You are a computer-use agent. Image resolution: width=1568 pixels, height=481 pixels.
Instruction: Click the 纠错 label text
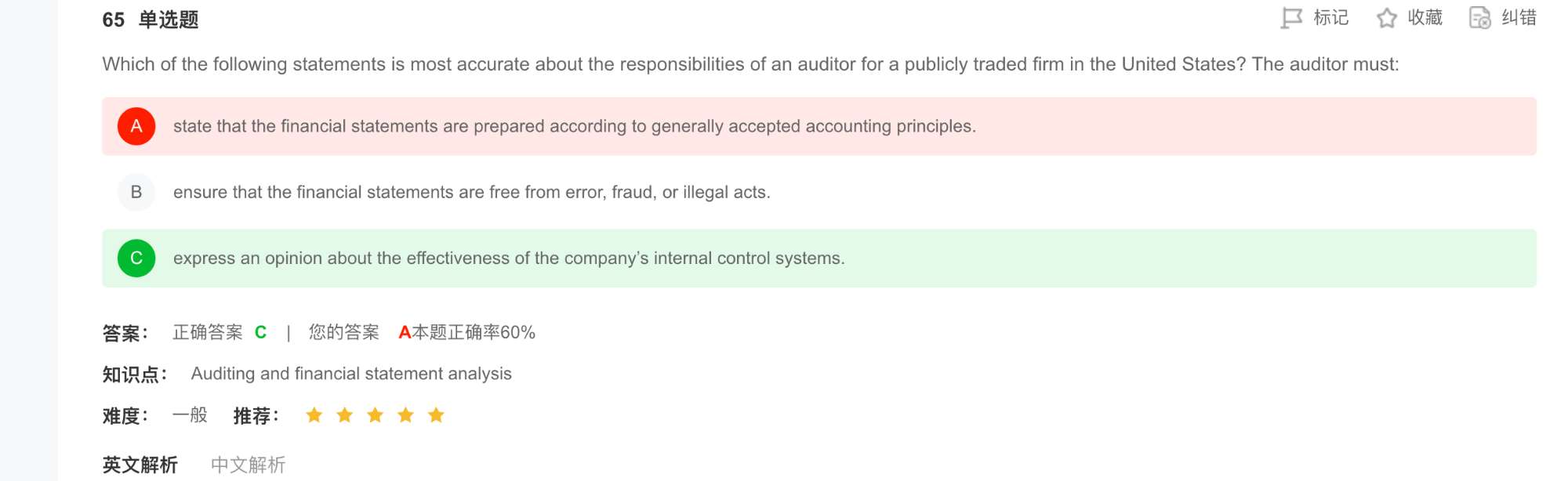point(1519,18)
